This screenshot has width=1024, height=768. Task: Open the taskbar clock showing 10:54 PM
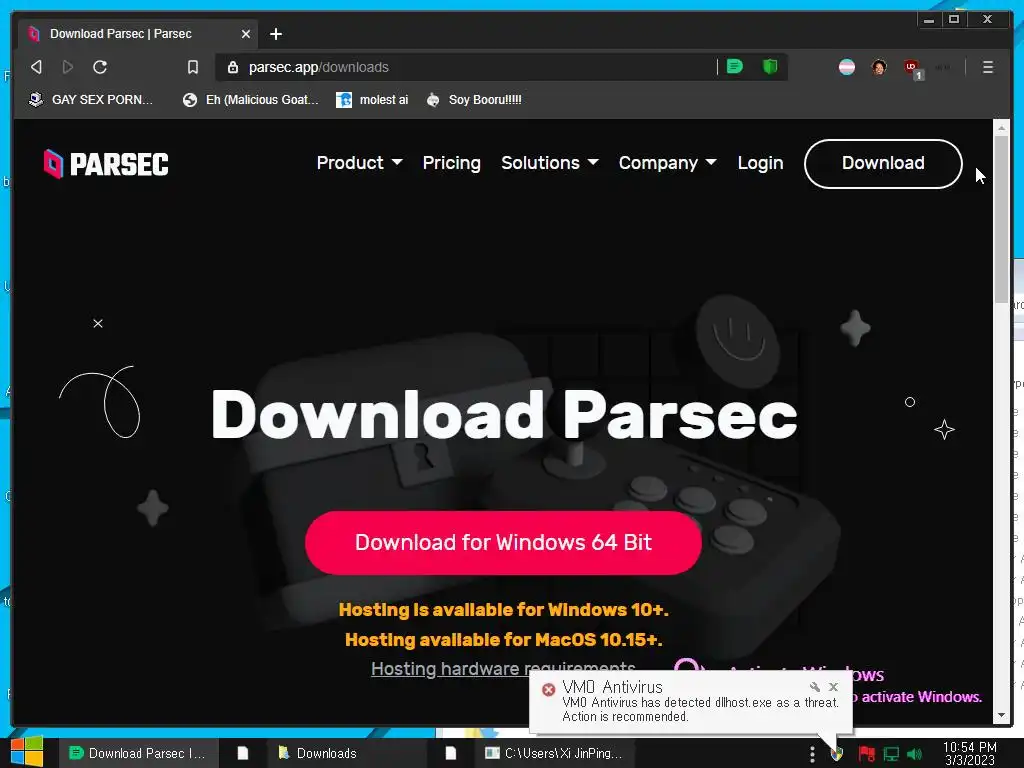coord(970,753)
